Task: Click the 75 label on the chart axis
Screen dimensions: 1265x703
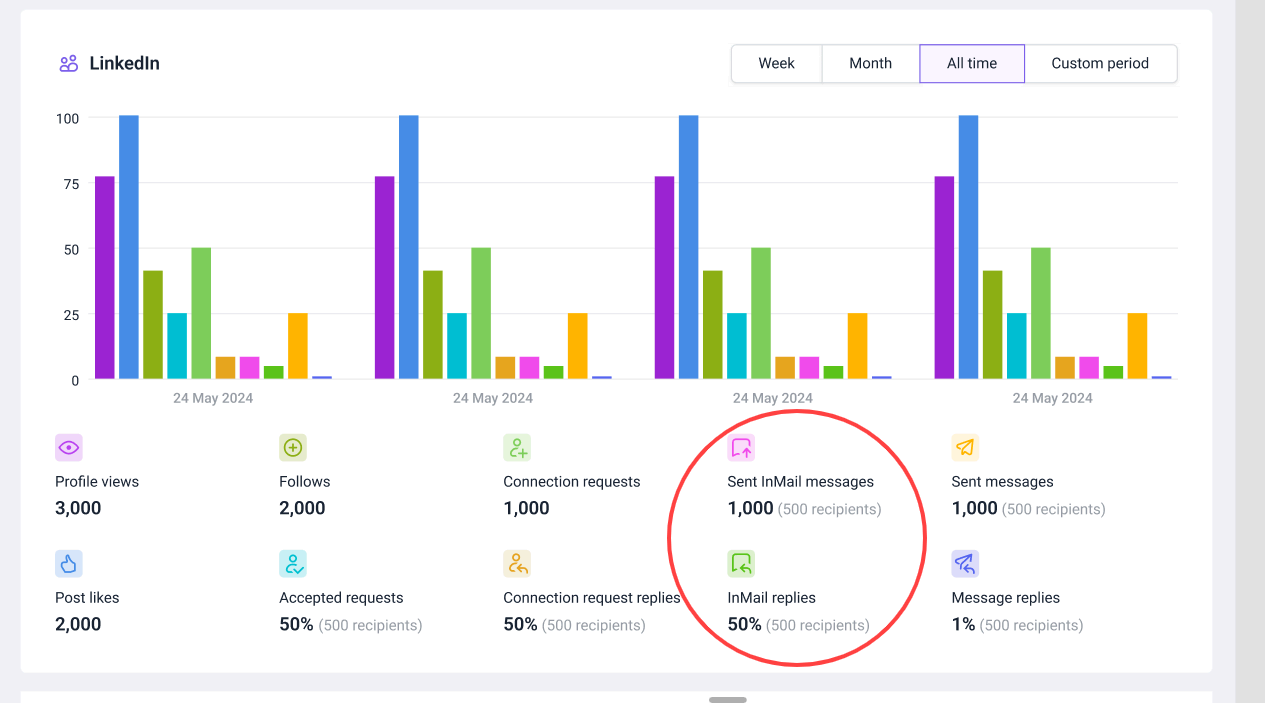Action: pyautogui.click(x=71, y=183)
